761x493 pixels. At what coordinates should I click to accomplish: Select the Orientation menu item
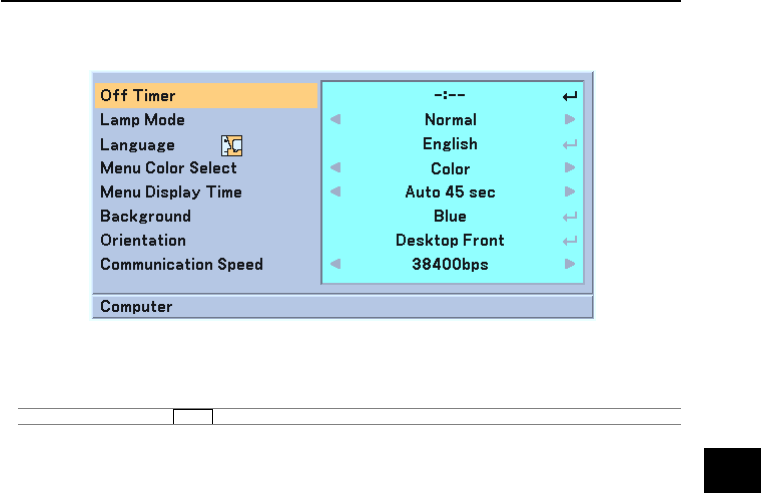click(143, 241)
